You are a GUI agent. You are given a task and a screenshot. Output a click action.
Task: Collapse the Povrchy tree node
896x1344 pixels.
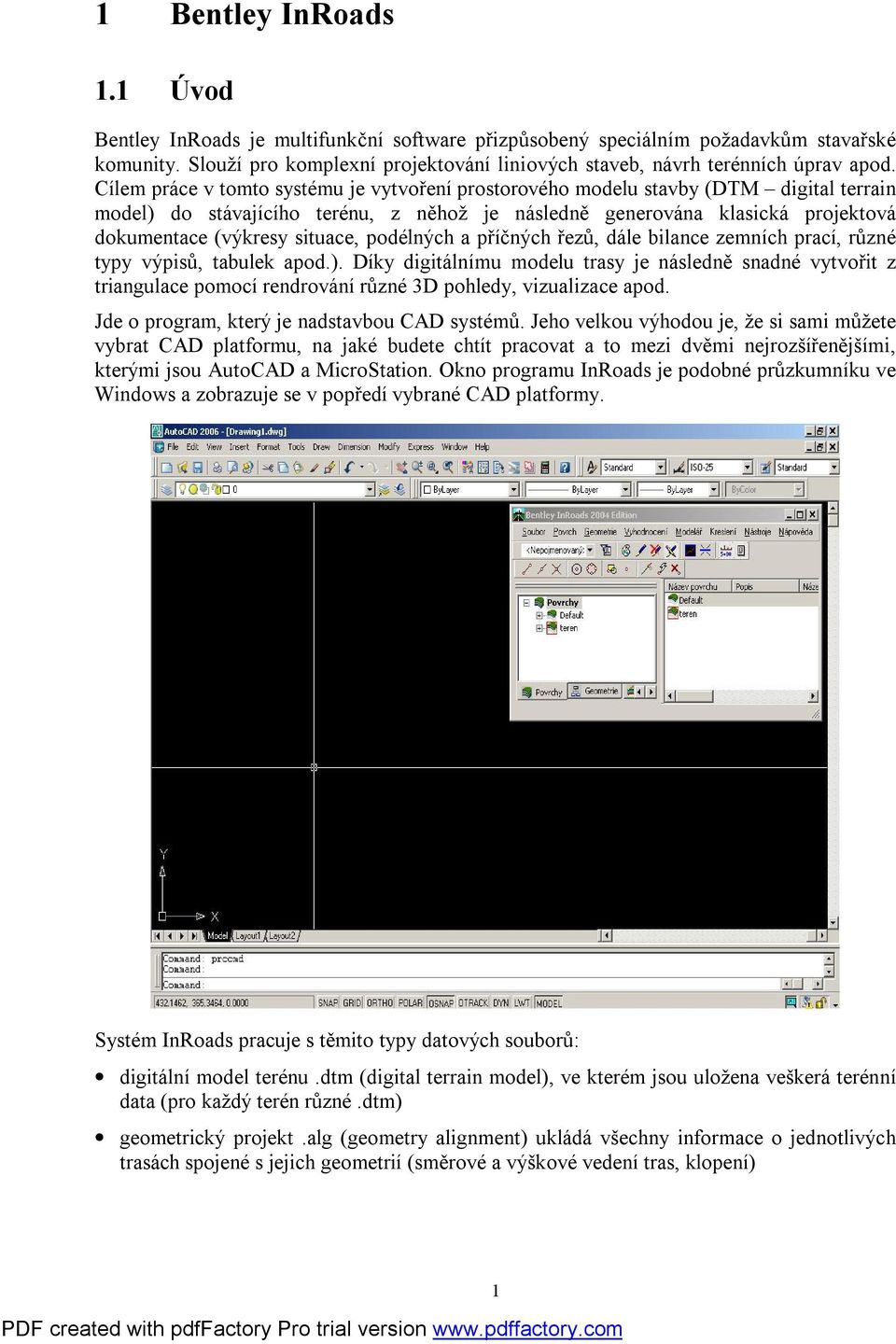pyautogui.click(x=526, y=603)
